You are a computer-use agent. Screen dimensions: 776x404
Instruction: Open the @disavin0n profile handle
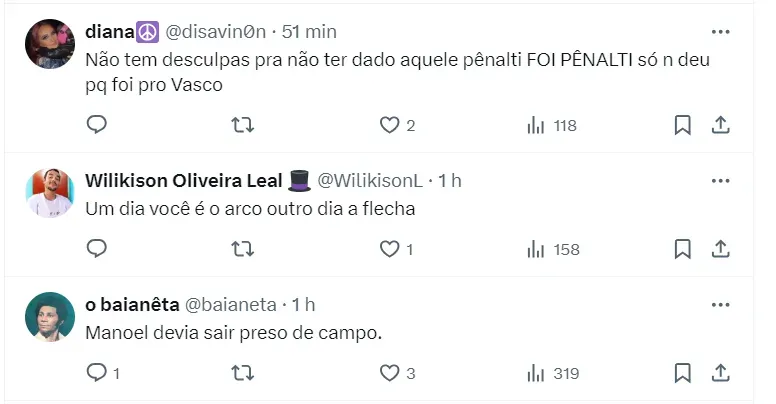coord(215,31)
